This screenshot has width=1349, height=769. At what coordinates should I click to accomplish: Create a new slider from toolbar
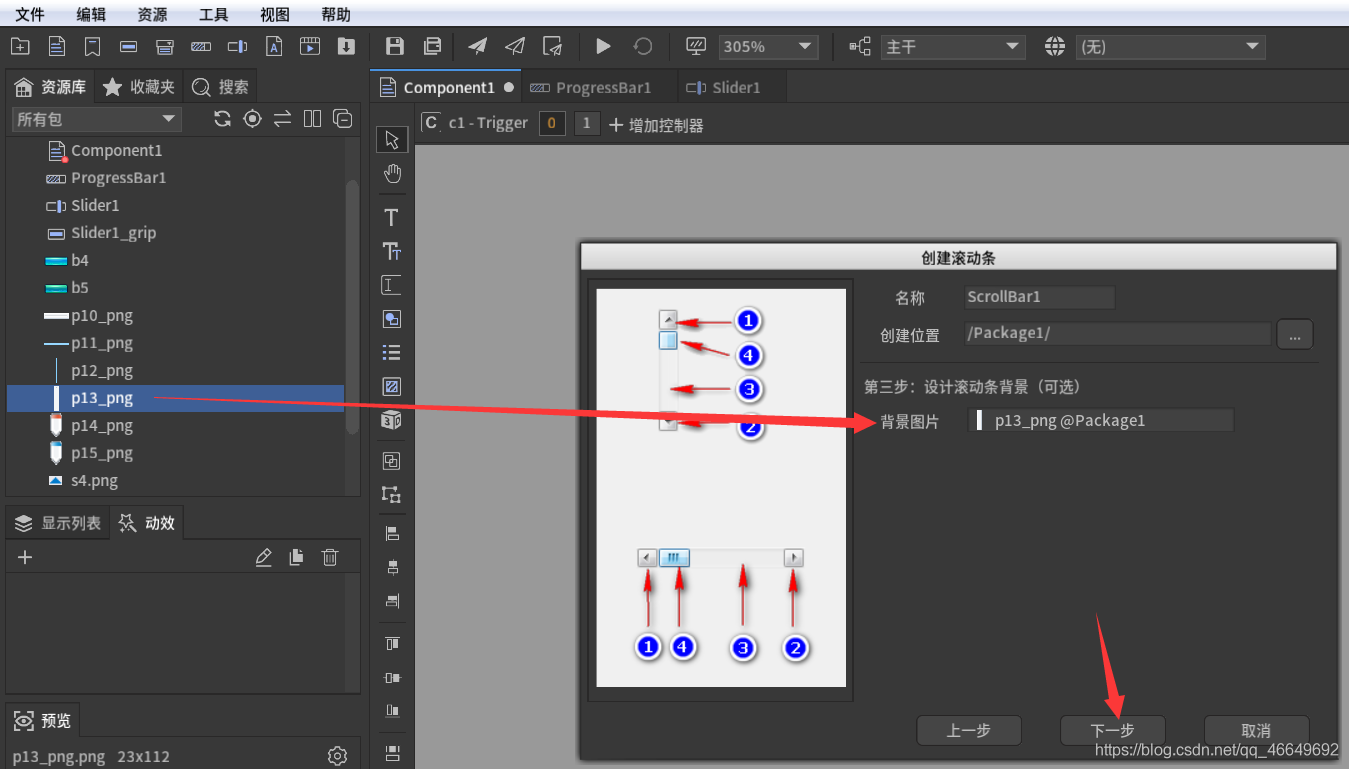(x=237, y=47)
